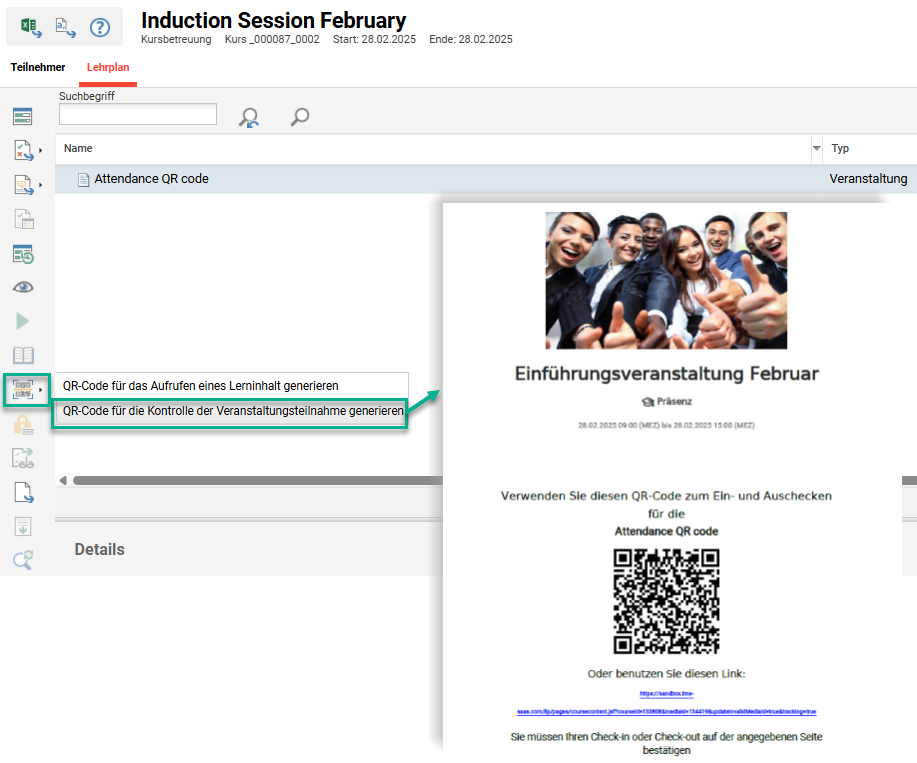
Task: Click the Einführungsveranstaltung Februar title
Action: [x=667, y=374]
